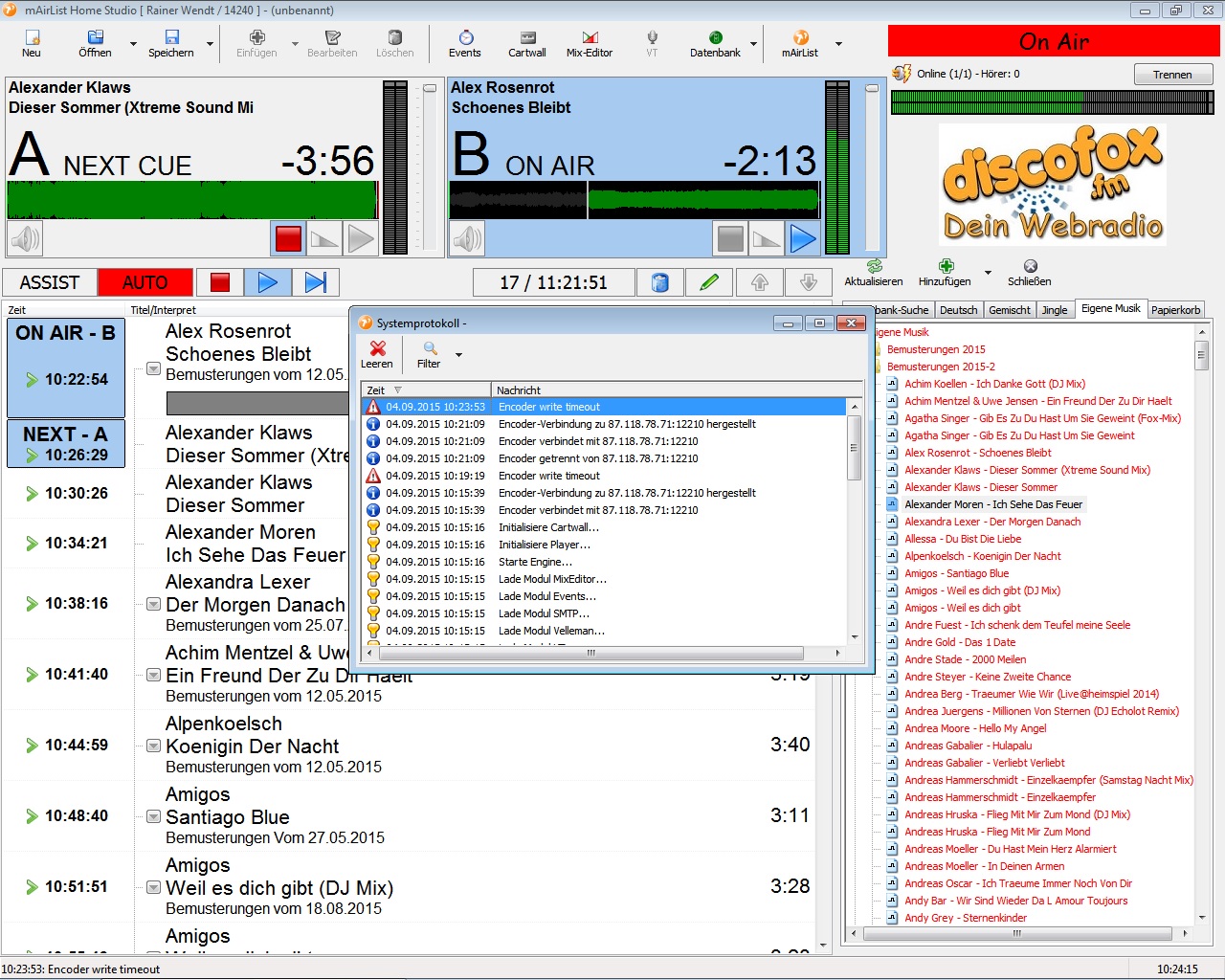The height and width of the screenshot is (980, 1225).
Task: Enable ASSIST mode
Action: 50,282
